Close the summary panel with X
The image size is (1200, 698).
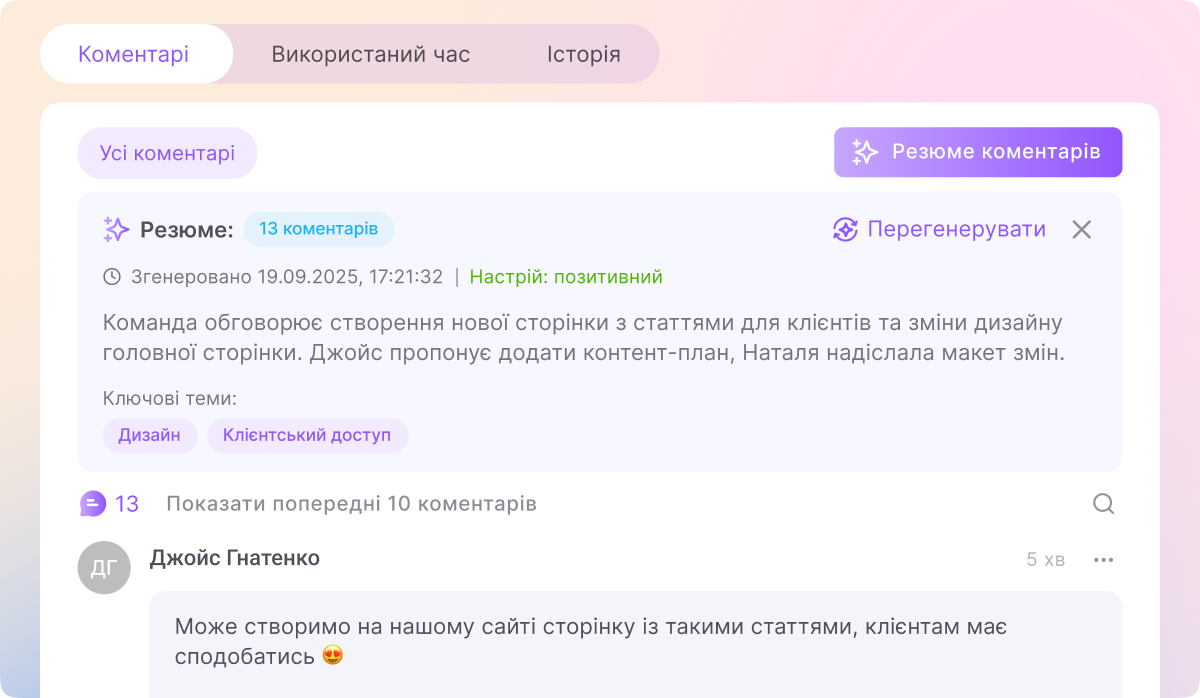point(1081,230)
